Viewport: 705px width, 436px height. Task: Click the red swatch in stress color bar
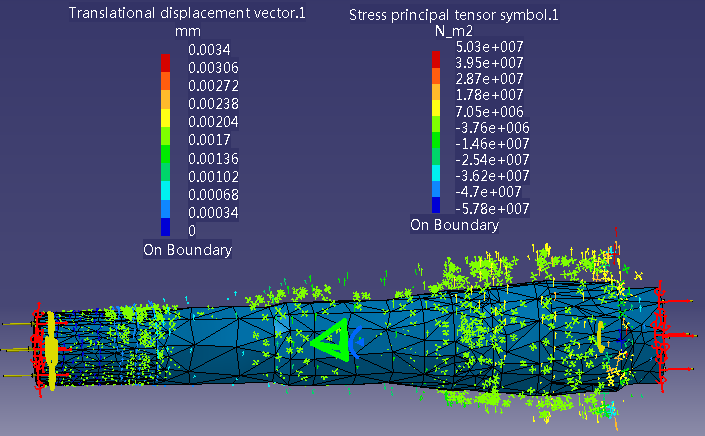(436, 59)
